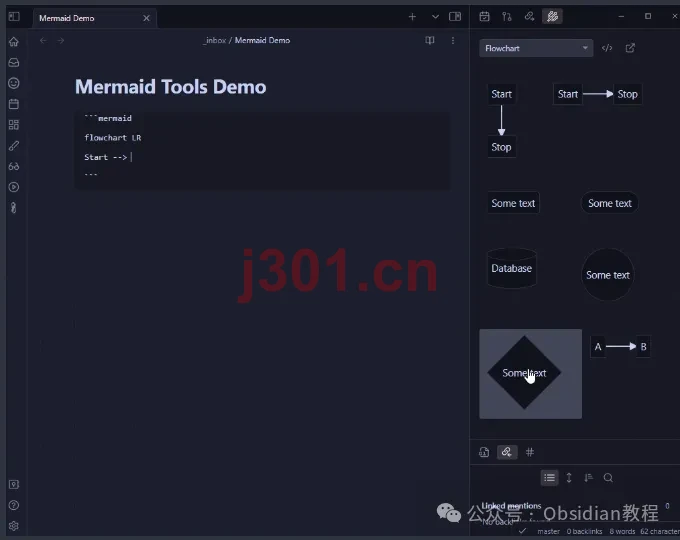Toggle collapse results list icon

[x=549, y=478]
